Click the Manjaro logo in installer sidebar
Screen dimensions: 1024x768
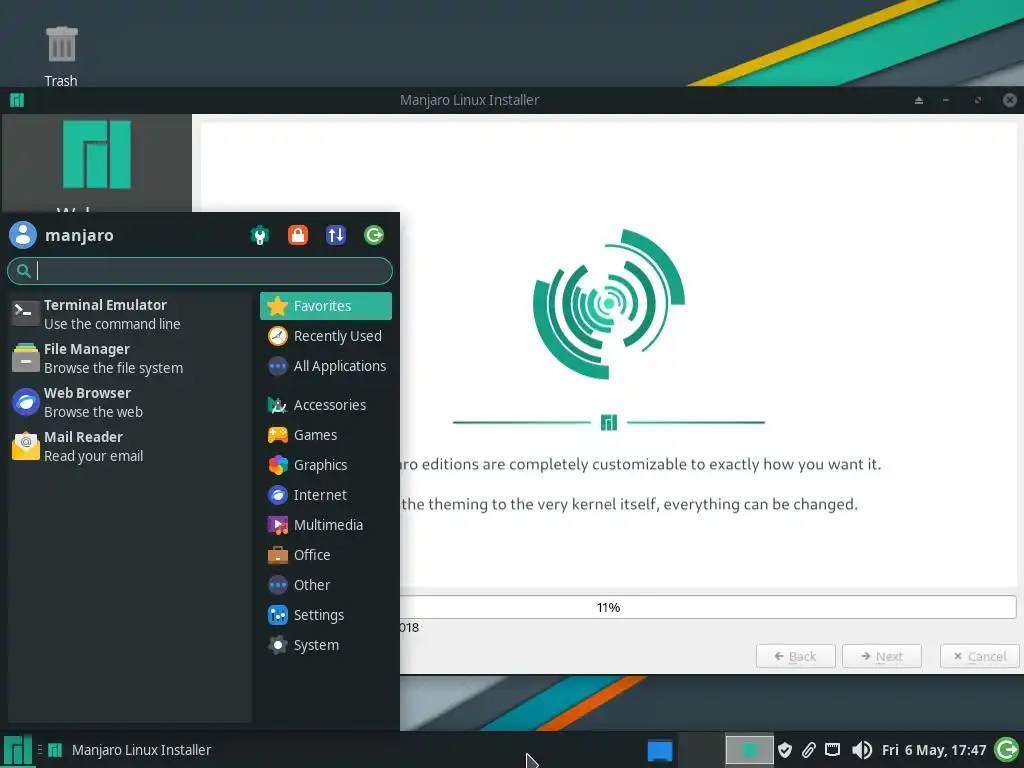point(97,155)
